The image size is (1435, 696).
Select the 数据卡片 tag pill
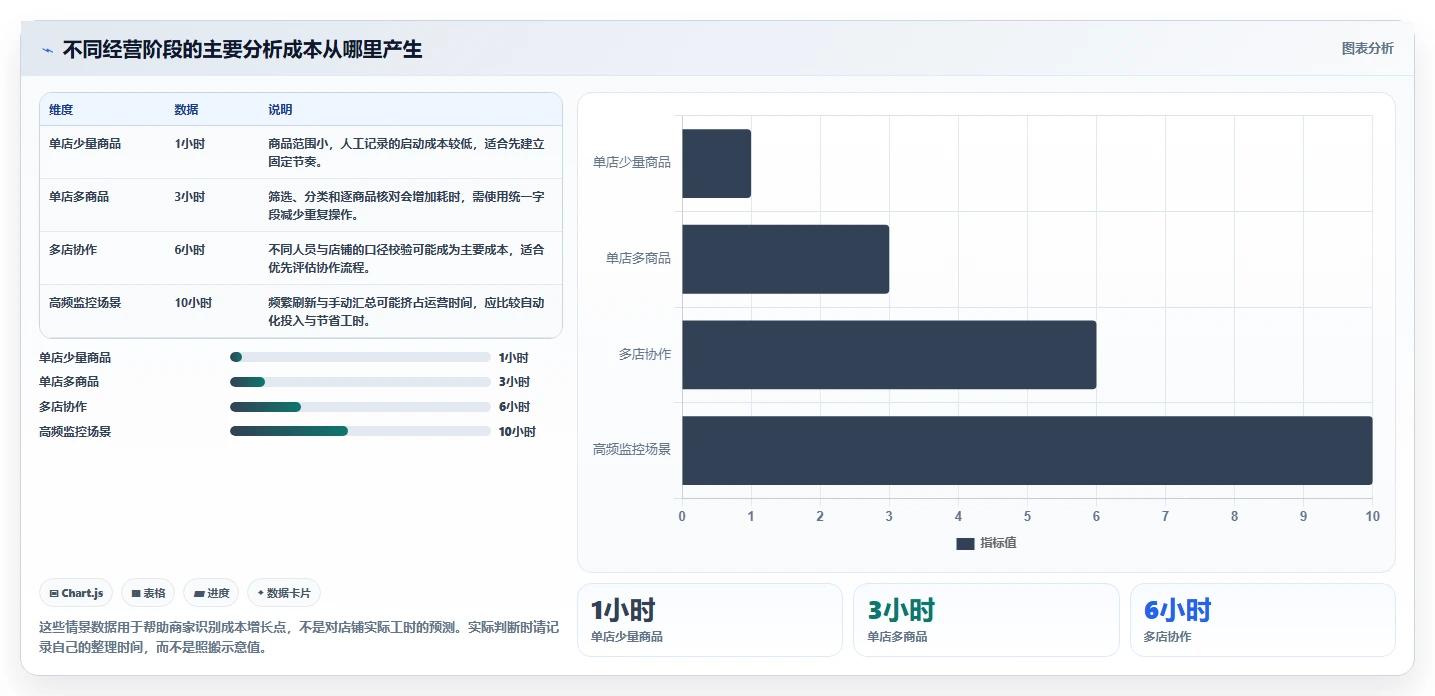tap(284, 593)
